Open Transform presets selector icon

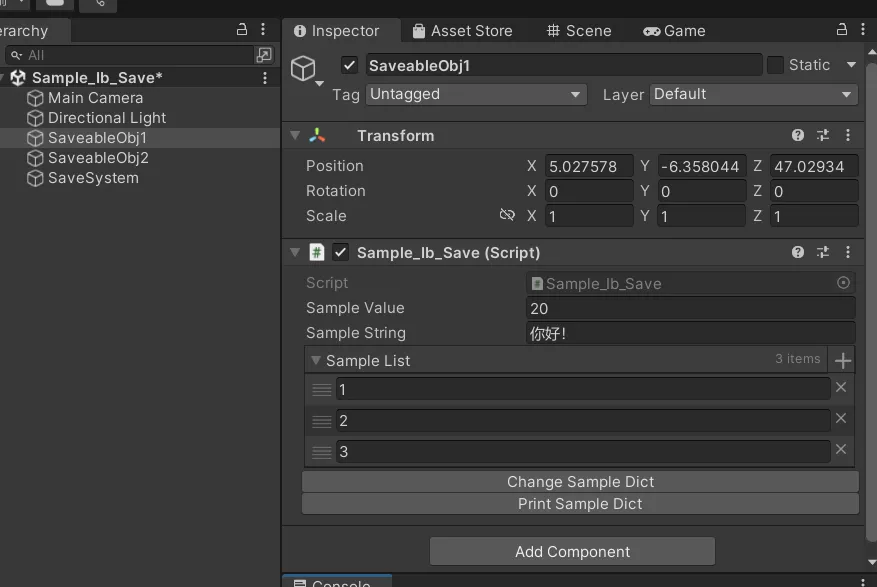click(x=823, y=135)
